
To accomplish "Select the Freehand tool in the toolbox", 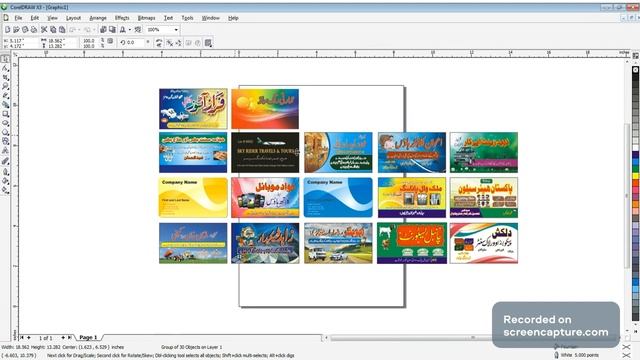I will click(5, 95).
